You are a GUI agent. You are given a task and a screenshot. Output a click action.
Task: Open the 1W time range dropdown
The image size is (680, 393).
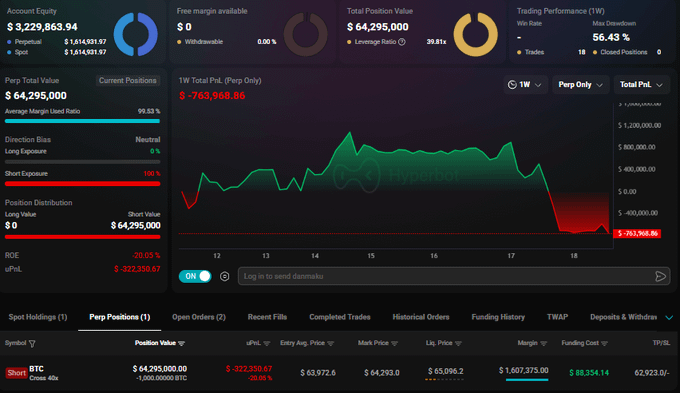click(525, 85)
